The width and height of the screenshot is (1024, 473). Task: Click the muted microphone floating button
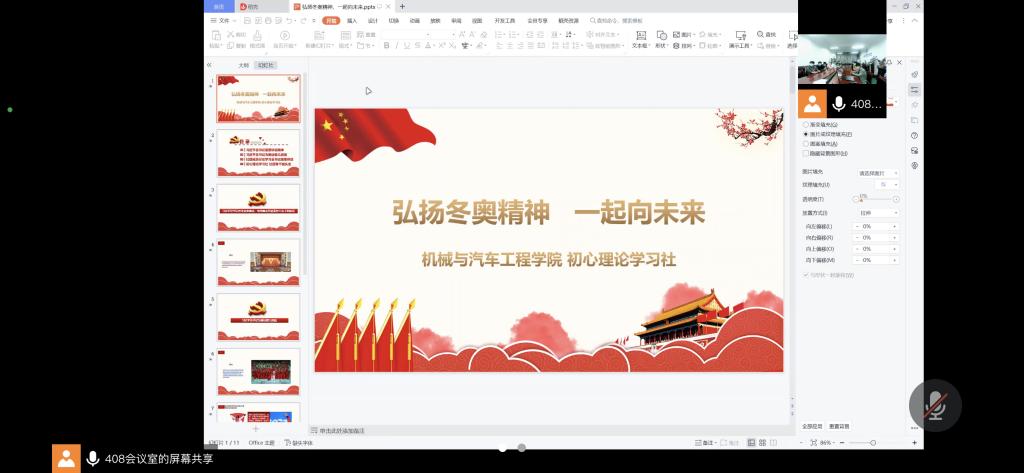(935, 405)
